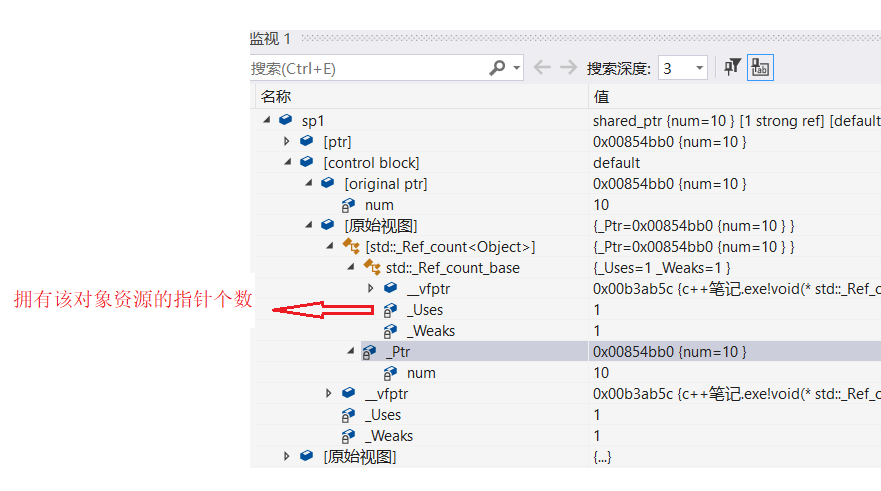Viewport: 881px width, 491px height.
Task: Open the search options dropdown arrow
Action: click(x=516, y=68)
